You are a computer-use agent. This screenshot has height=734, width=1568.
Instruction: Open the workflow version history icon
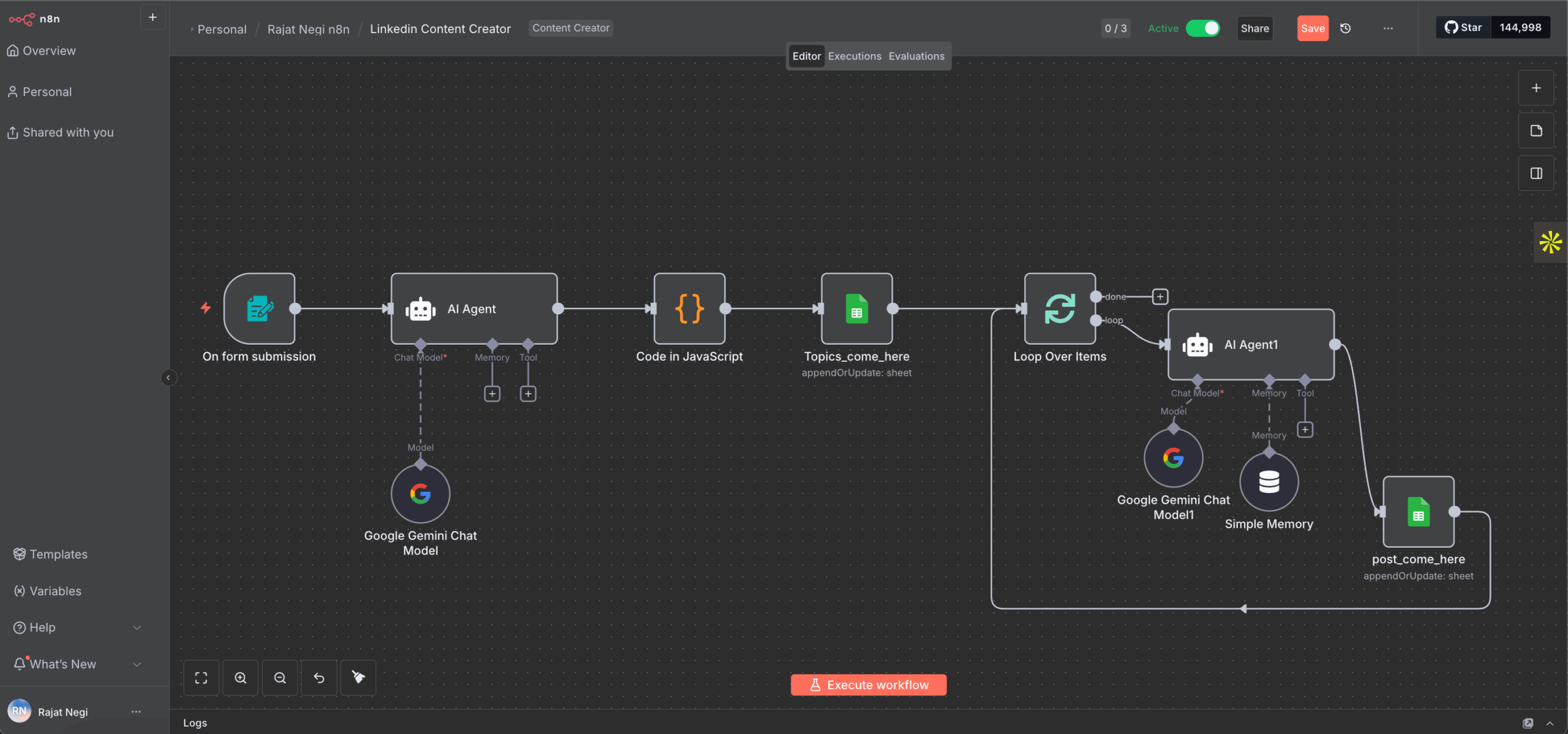[x=1346, y=28]
